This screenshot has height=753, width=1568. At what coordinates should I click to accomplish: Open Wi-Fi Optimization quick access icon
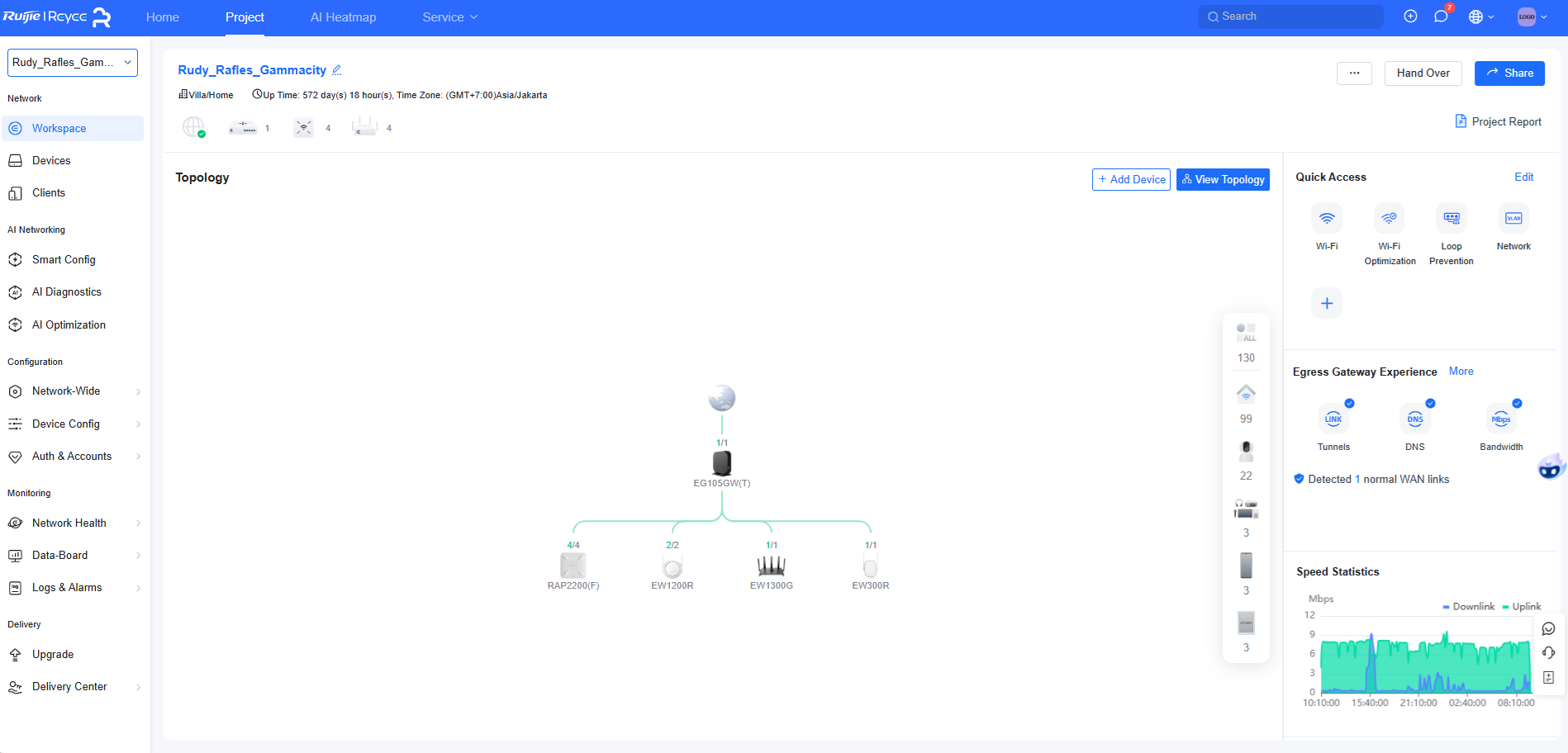[x=1389, y=219]
